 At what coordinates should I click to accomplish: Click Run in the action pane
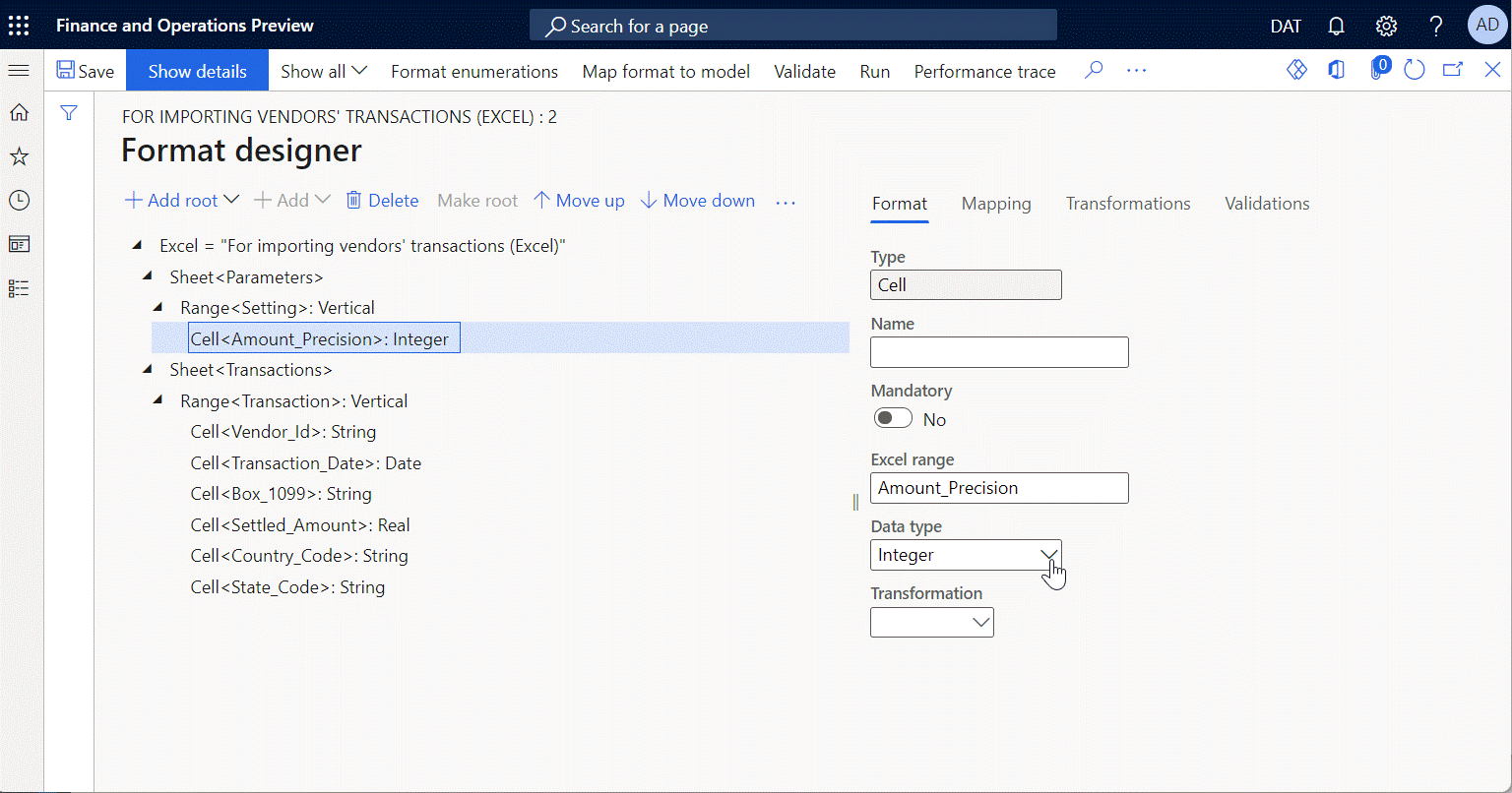coord(875,71)
